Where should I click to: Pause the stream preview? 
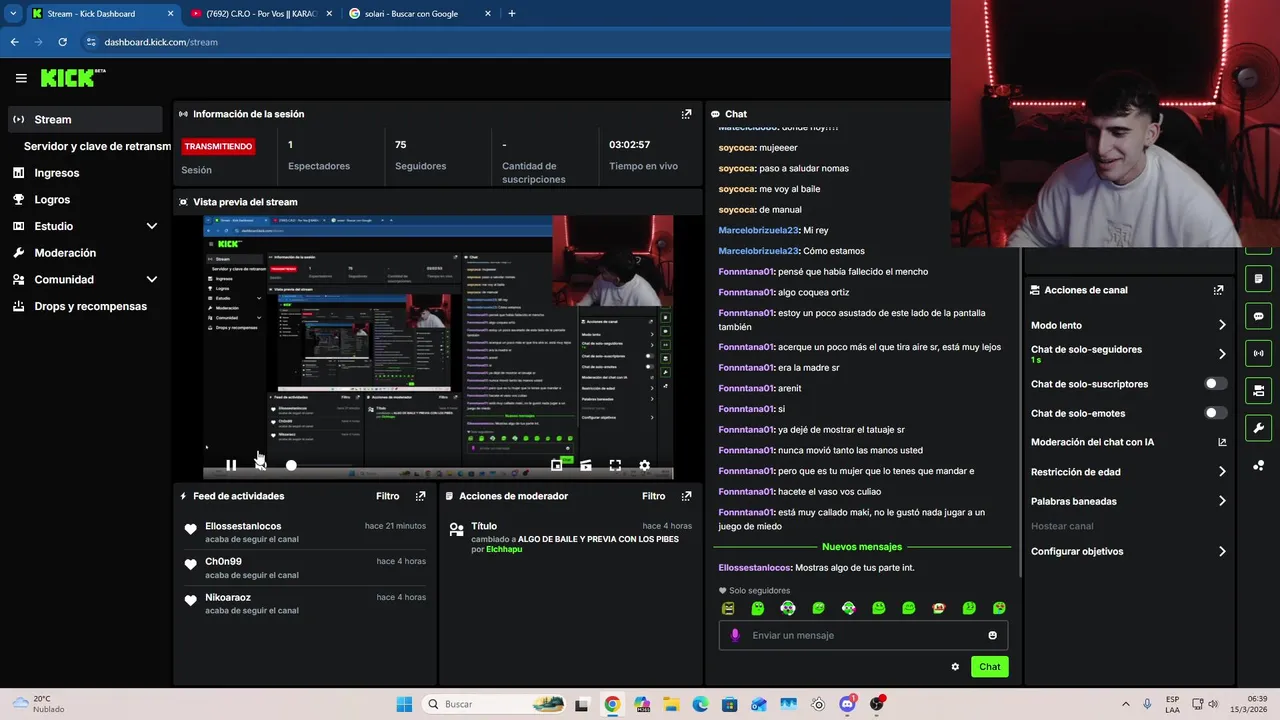point(231,465)
